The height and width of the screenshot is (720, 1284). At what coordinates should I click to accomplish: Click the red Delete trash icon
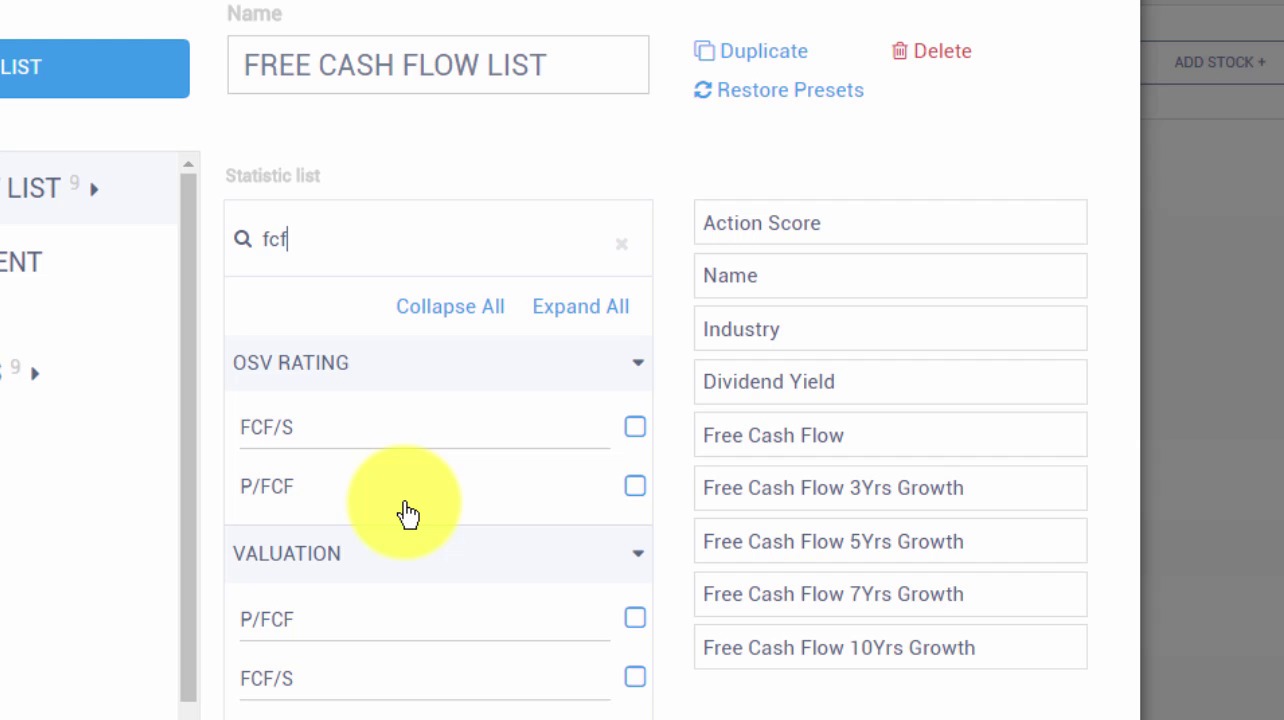pos(900,51)
